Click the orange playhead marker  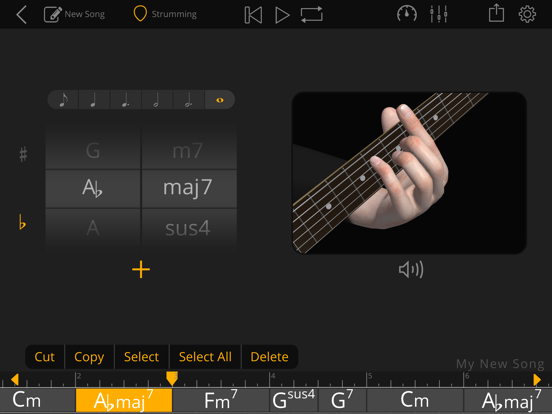pos(172,379)
